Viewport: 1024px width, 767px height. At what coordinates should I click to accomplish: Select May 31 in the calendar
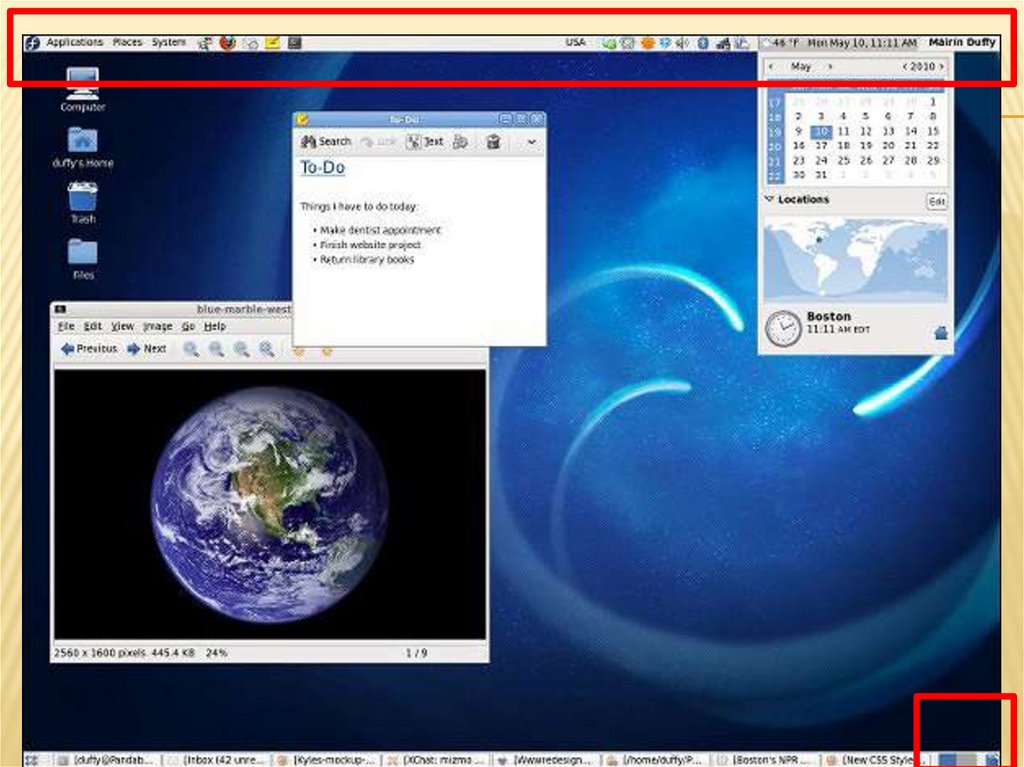click(x=821, y=175)
